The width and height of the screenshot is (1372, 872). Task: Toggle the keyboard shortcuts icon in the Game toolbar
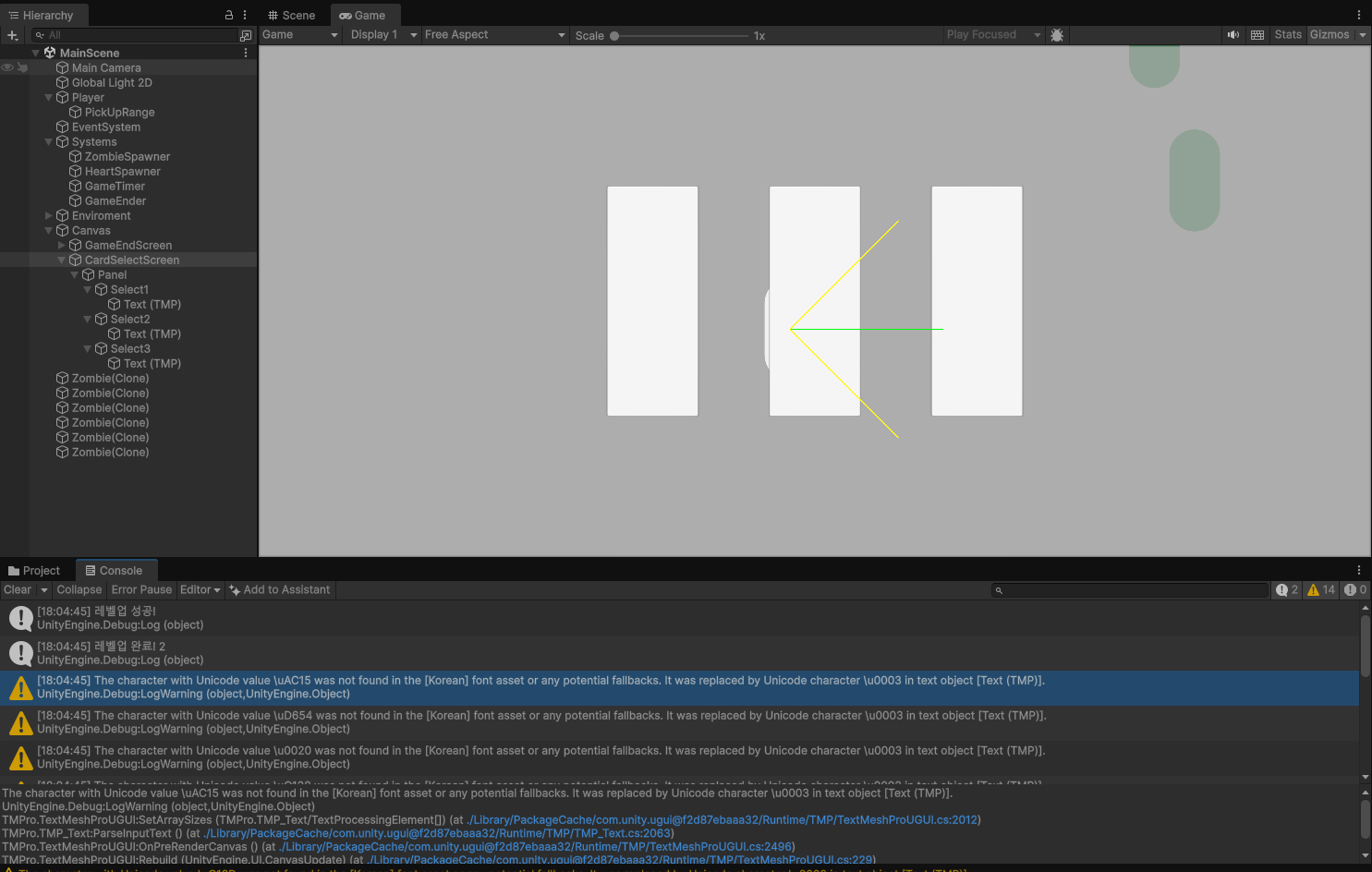pyautogui.click(x=1257, y=35)
